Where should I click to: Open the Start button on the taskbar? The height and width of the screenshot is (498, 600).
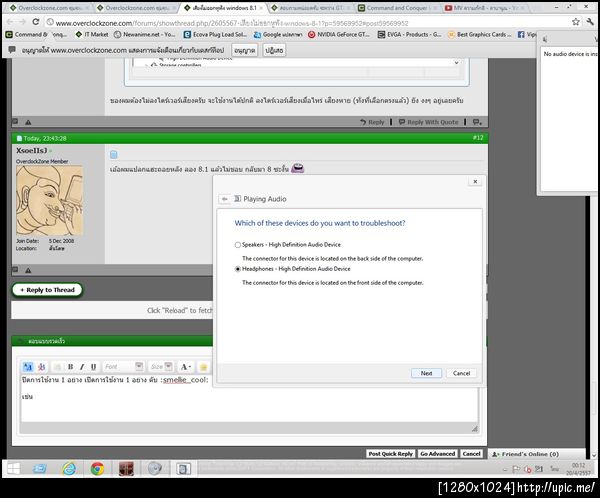pos(13,469)
